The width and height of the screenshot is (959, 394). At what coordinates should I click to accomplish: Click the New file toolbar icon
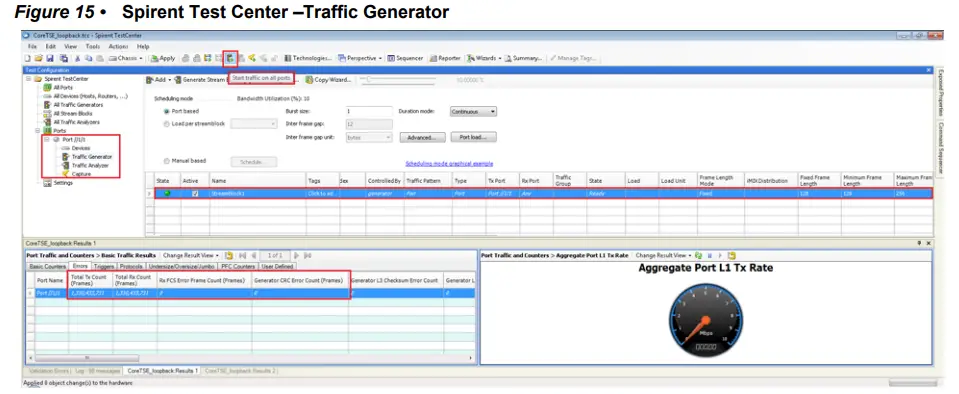click(x=27, y=58)
